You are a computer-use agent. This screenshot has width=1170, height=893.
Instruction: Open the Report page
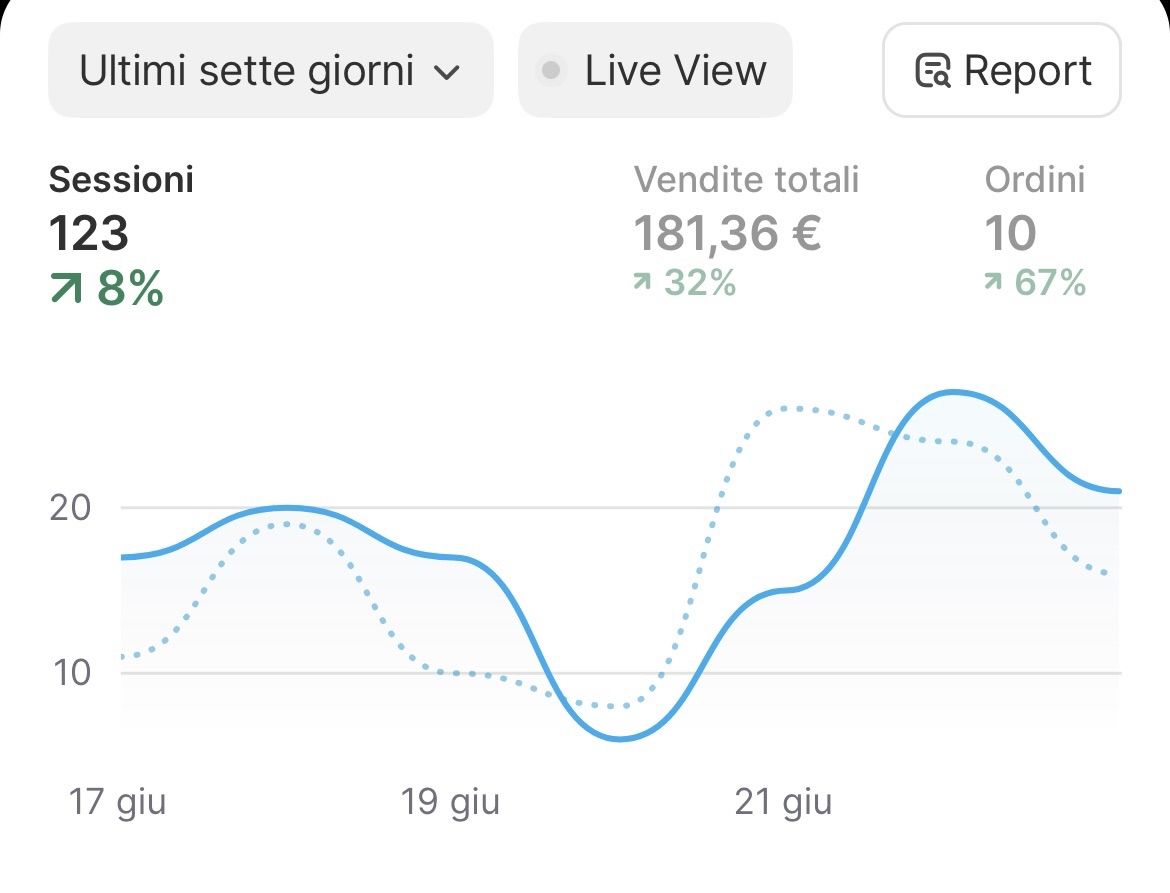1001,71
